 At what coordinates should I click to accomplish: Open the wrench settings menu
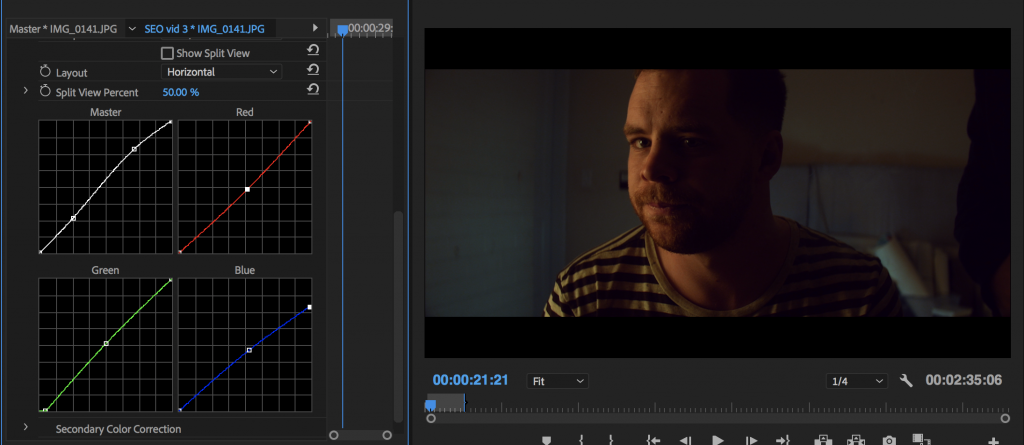click(906, 380)
